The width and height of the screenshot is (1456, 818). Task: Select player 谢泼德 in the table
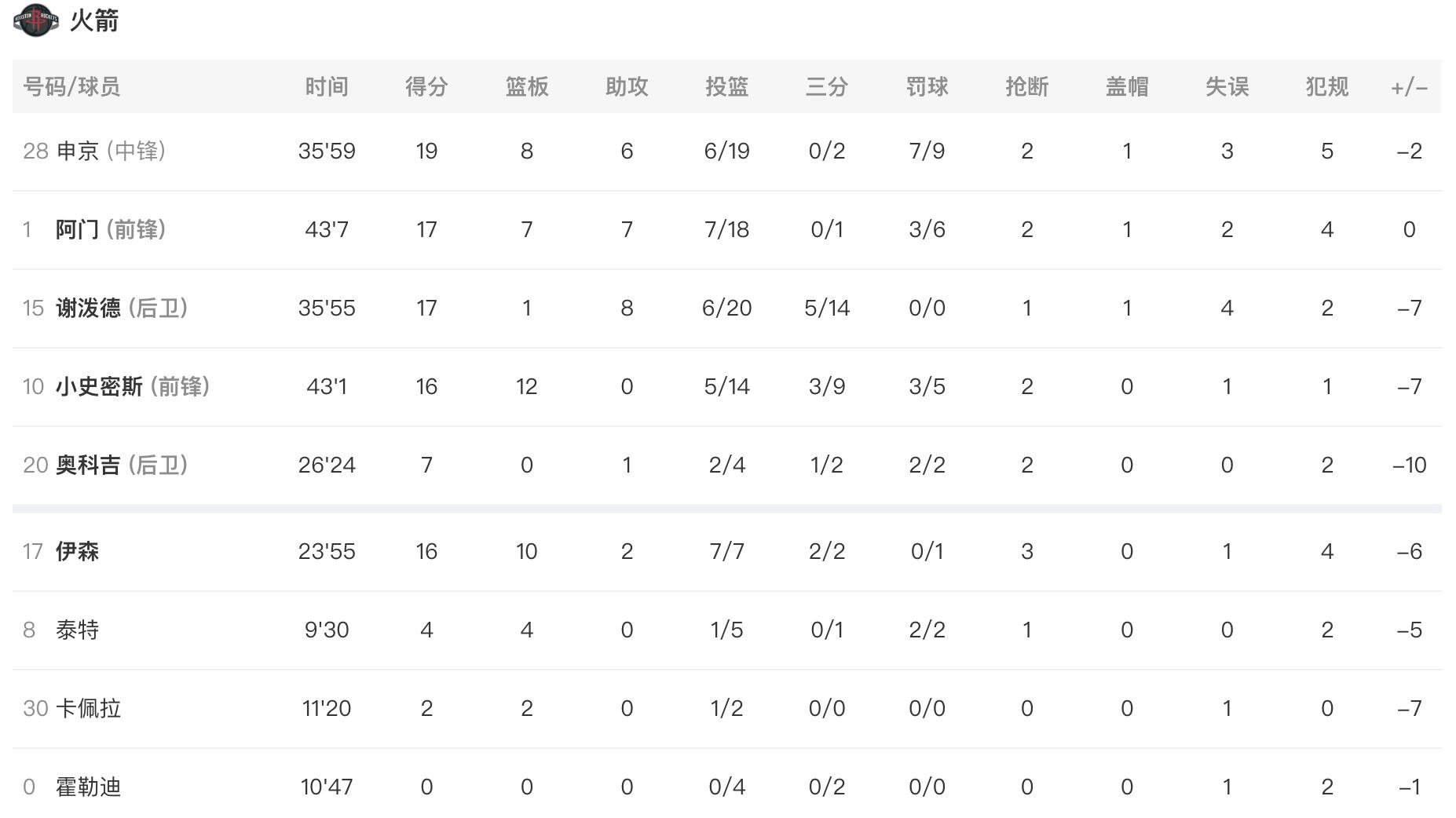pyautogui.click(x=88, y=308)
